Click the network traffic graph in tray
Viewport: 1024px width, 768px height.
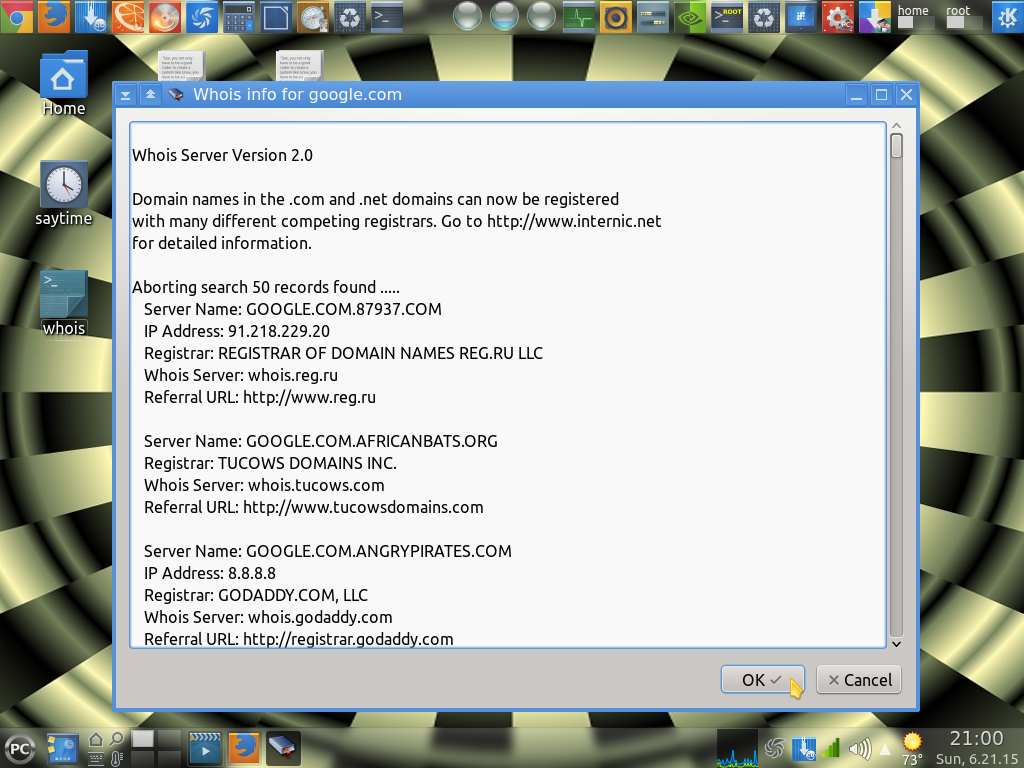coord(737,748)
